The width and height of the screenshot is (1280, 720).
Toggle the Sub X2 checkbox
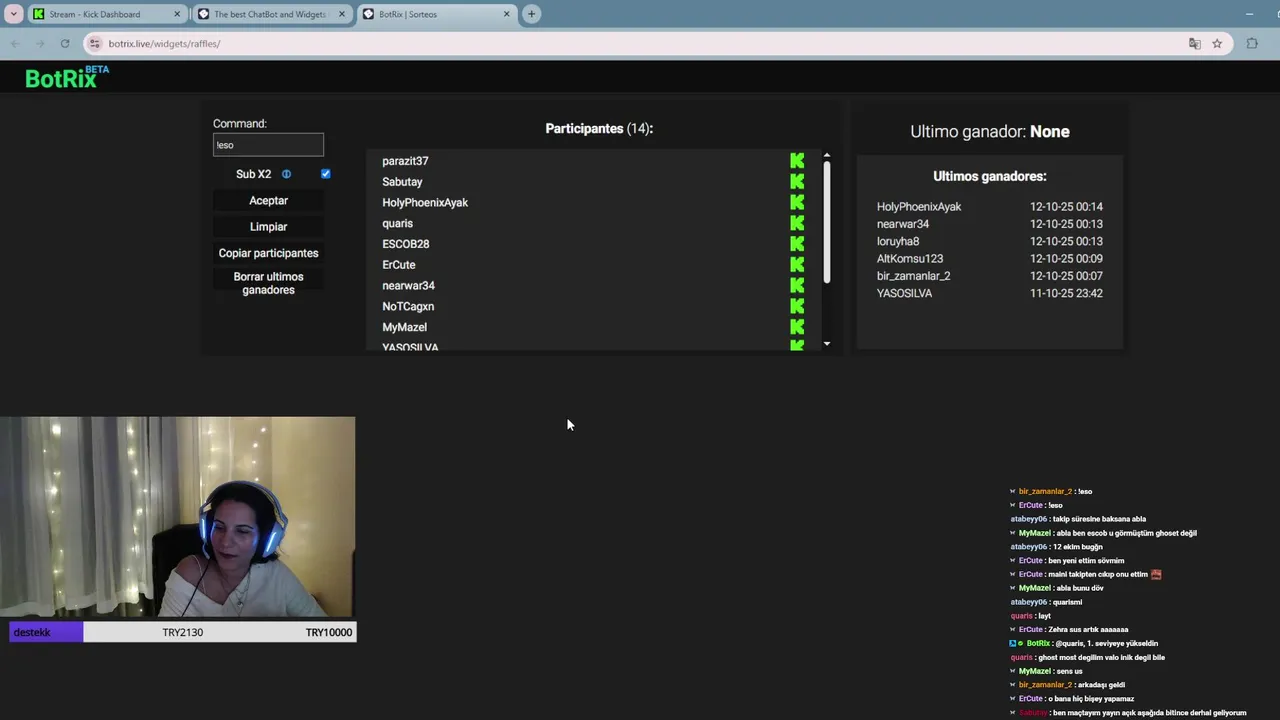325,174
